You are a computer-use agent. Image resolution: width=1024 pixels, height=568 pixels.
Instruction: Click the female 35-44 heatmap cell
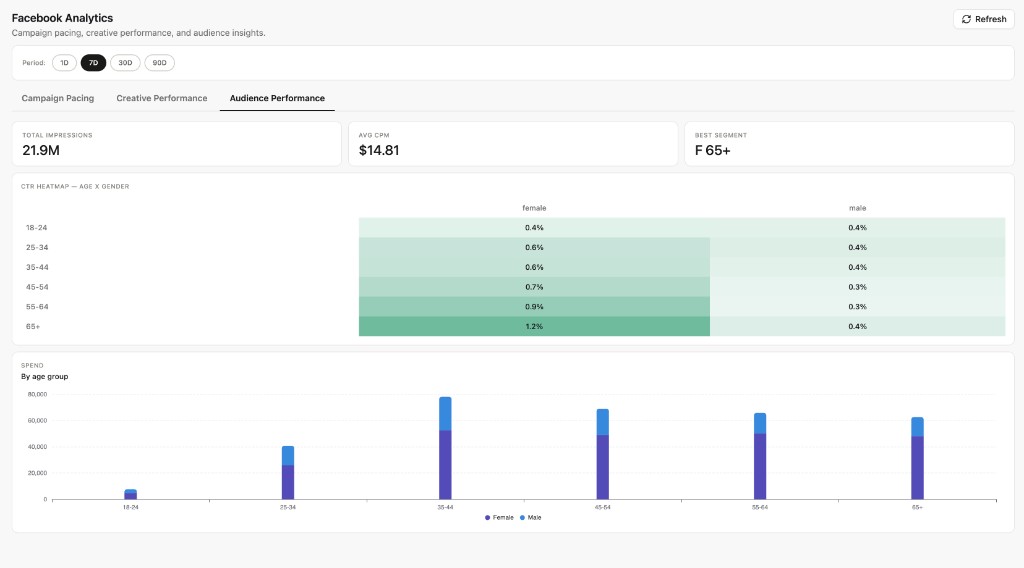point(534,267)
